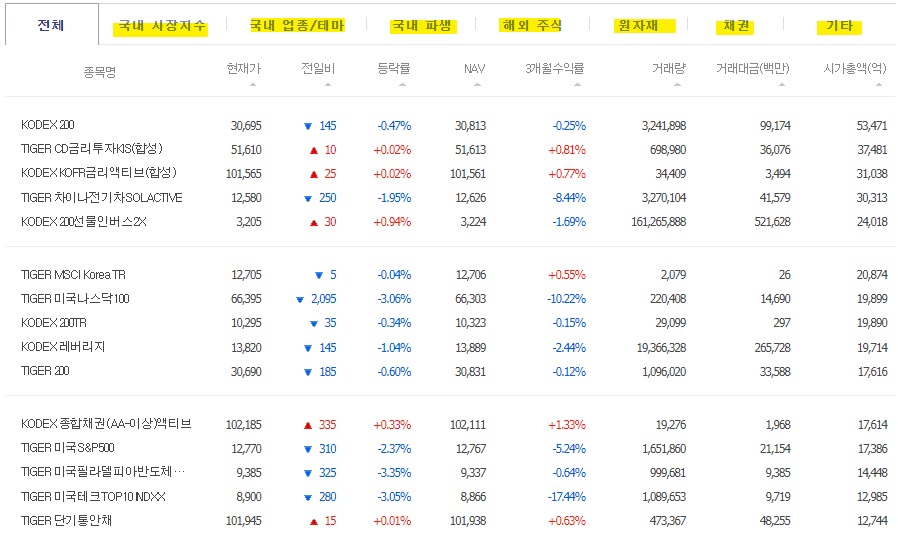The width and height of the screenshot is (898, 542).
Task: Click TIGER 200 price 30,690
Action: (246, 372)
